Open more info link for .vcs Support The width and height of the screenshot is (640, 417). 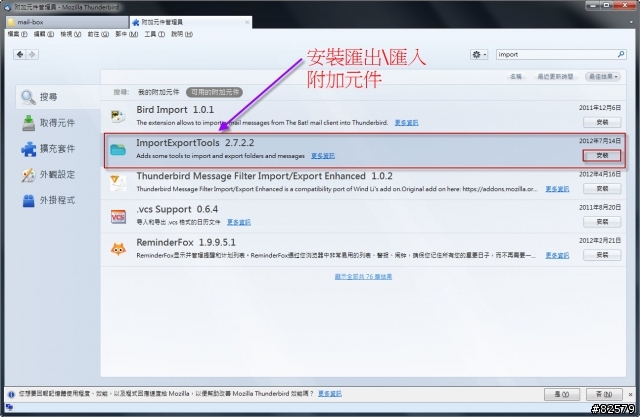pyautogui.click(x=239, y=222)
